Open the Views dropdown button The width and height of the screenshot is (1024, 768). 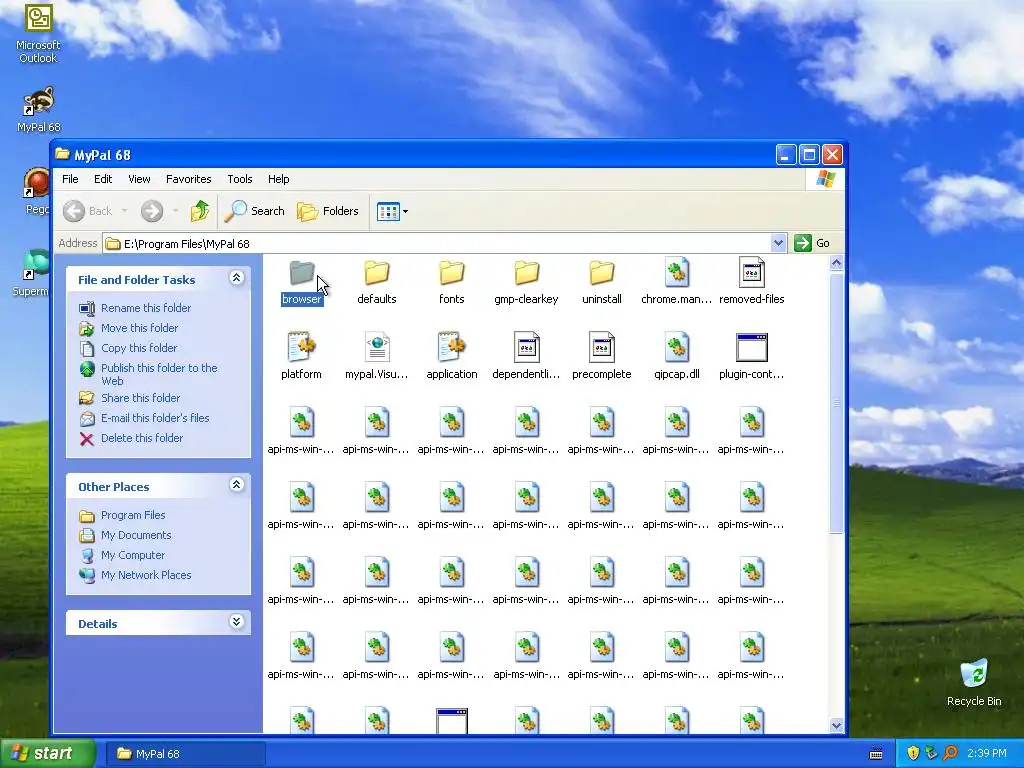392,211
